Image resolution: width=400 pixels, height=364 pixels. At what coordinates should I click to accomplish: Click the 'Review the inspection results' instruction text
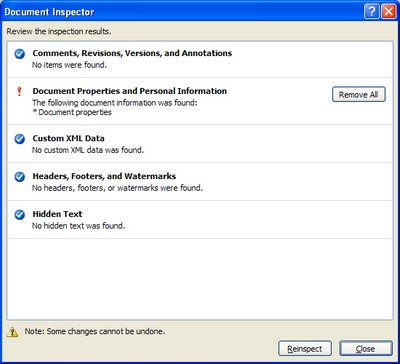[59, 32]
